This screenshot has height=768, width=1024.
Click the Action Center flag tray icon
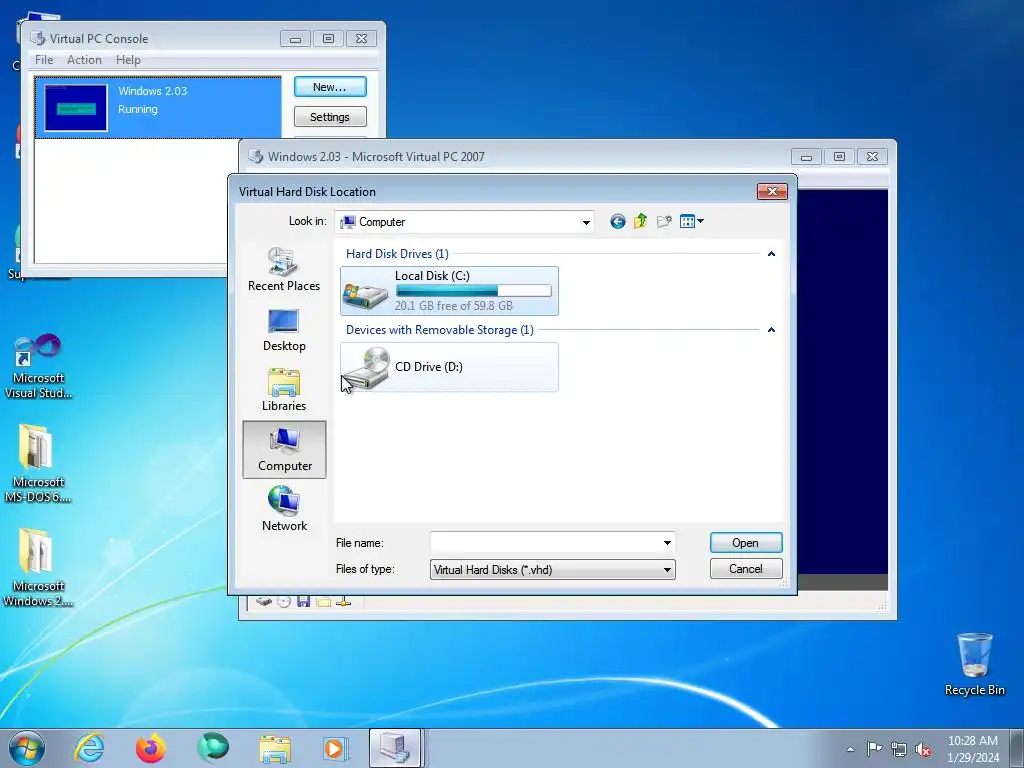(x=874, y=749)
